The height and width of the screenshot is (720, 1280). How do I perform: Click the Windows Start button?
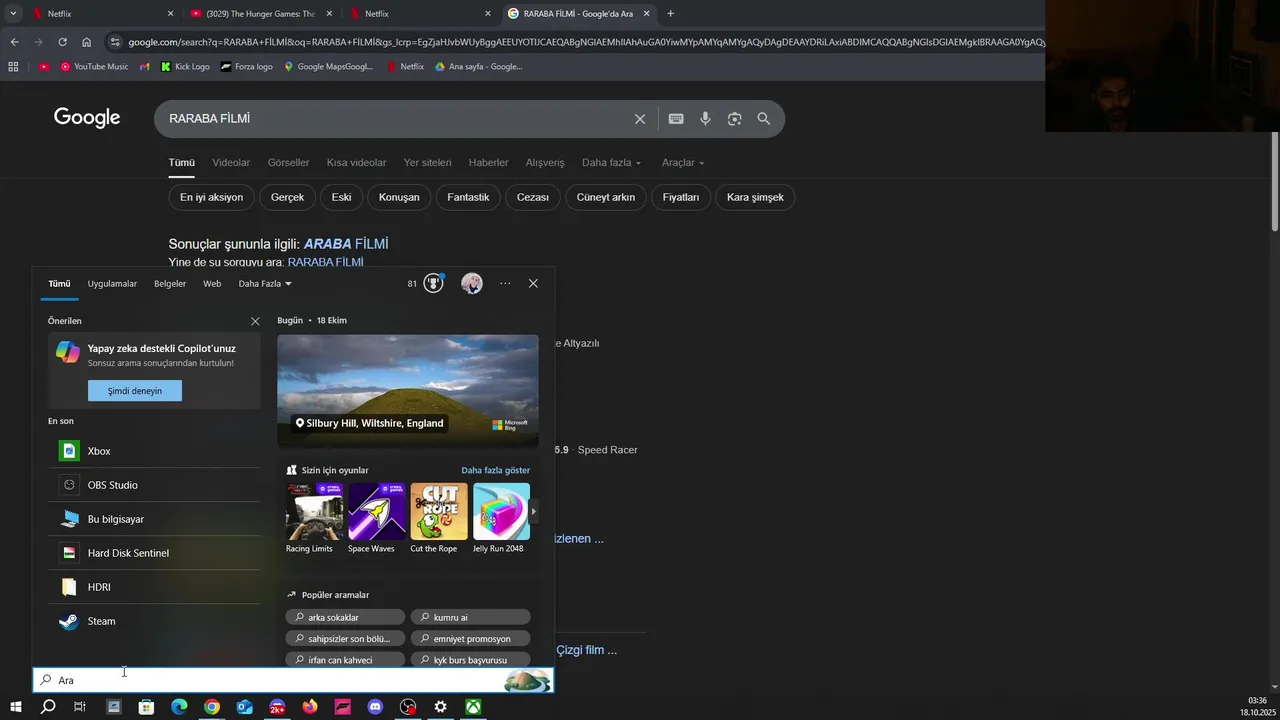pyautogui.click(x=16, y=707)
